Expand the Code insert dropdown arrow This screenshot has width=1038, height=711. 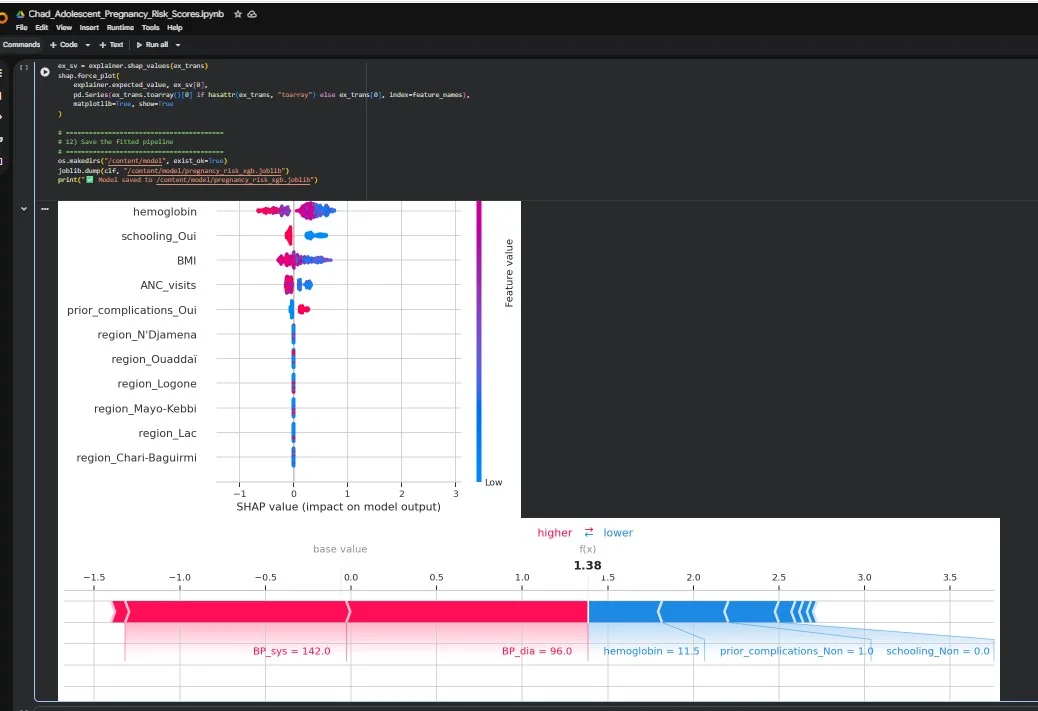click(88, 45)
